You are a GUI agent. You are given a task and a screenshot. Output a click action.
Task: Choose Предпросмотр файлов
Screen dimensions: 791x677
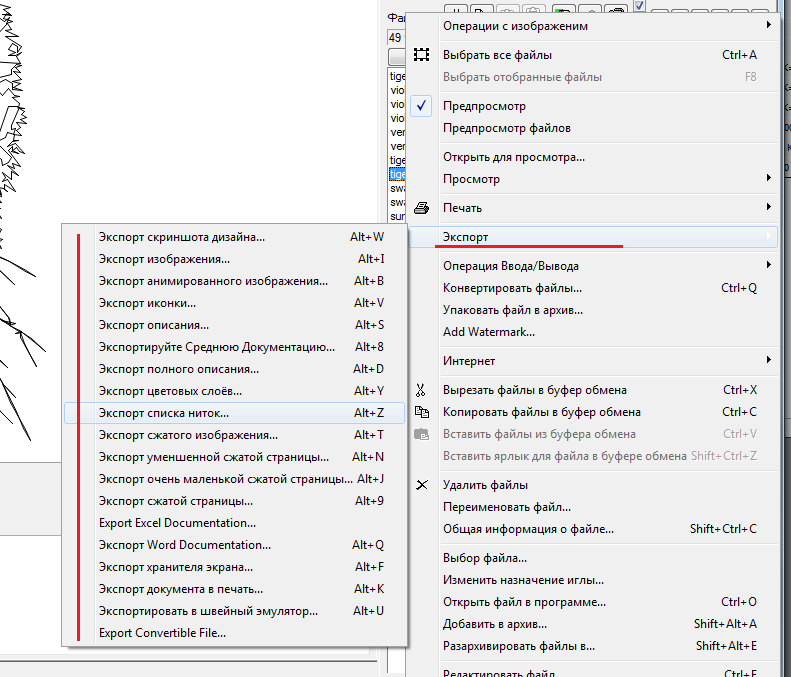pos(593,128)
